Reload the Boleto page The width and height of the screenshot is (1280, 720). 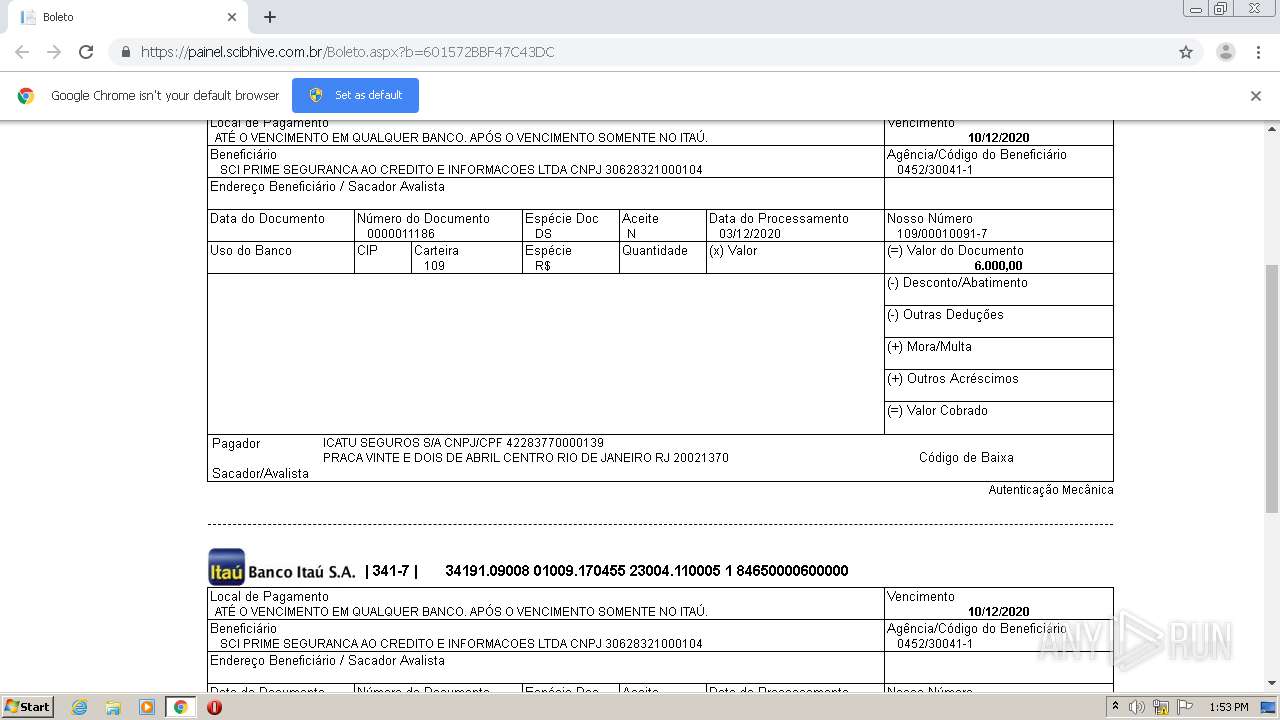click(86, 52)
